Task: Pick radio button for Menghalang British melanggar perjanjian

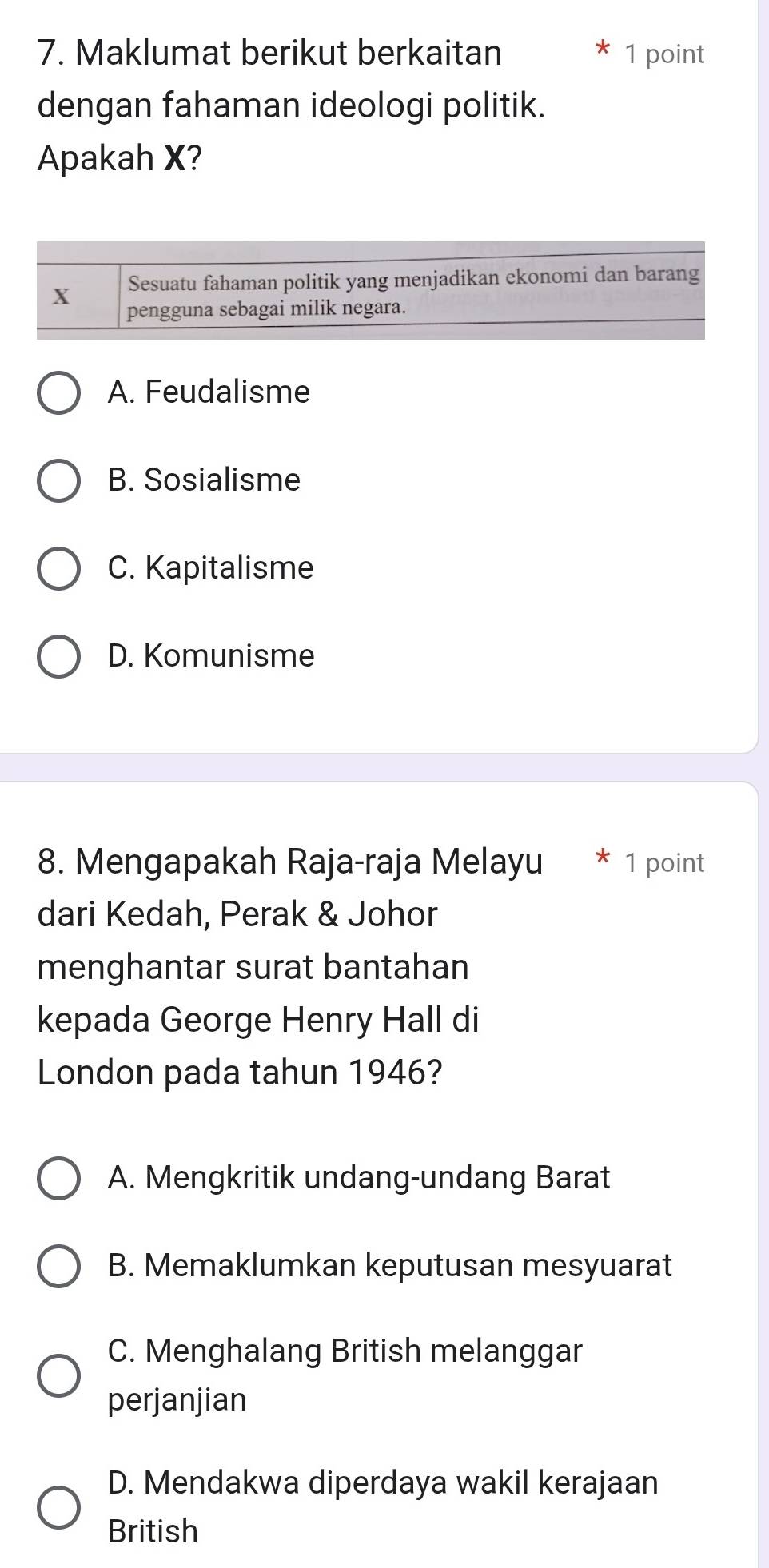Action: (x=58, y=1375)
